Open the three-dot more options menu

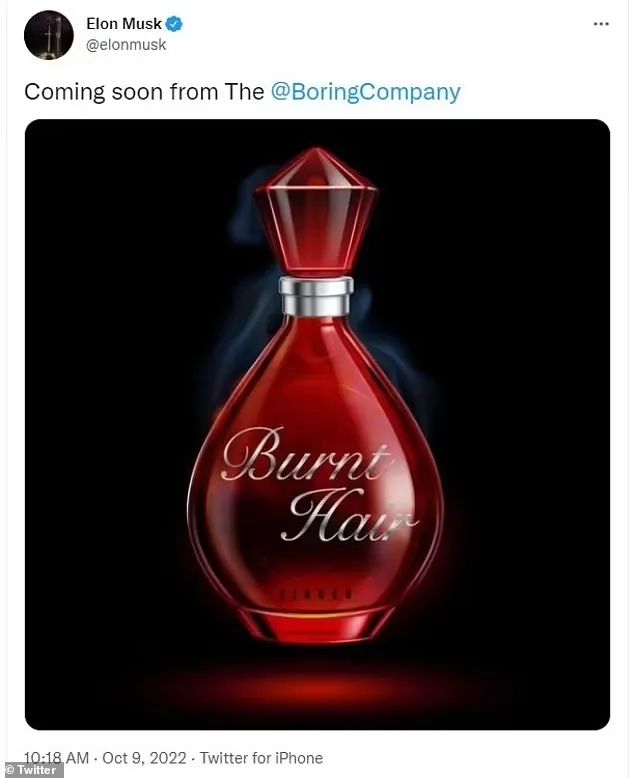601,24
